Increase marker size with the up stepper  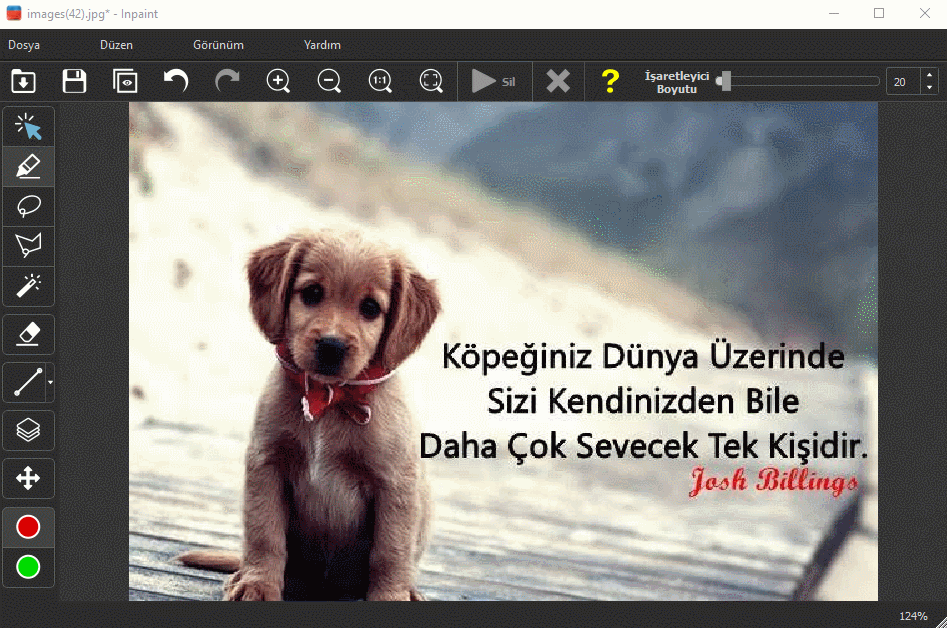pos(929,75)
